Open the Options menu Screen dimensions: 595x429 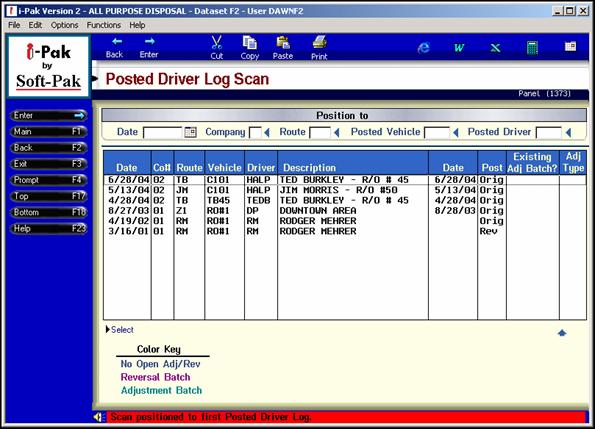(x=65, y=25)
